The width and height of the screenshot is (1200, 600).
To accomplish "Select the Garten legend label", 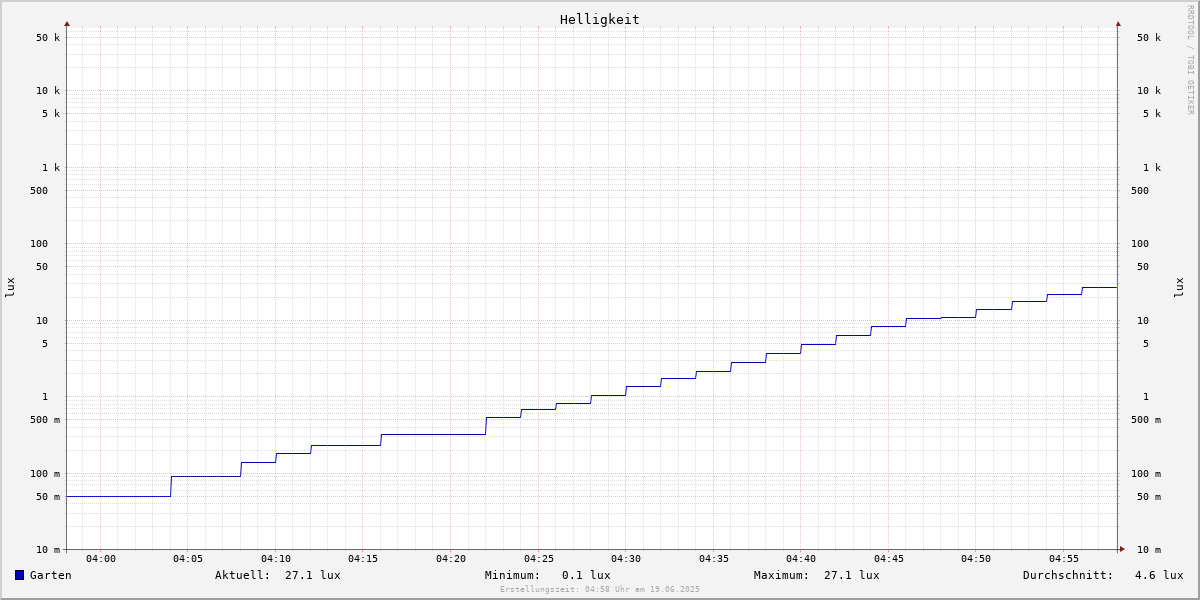I will (50, 575).
